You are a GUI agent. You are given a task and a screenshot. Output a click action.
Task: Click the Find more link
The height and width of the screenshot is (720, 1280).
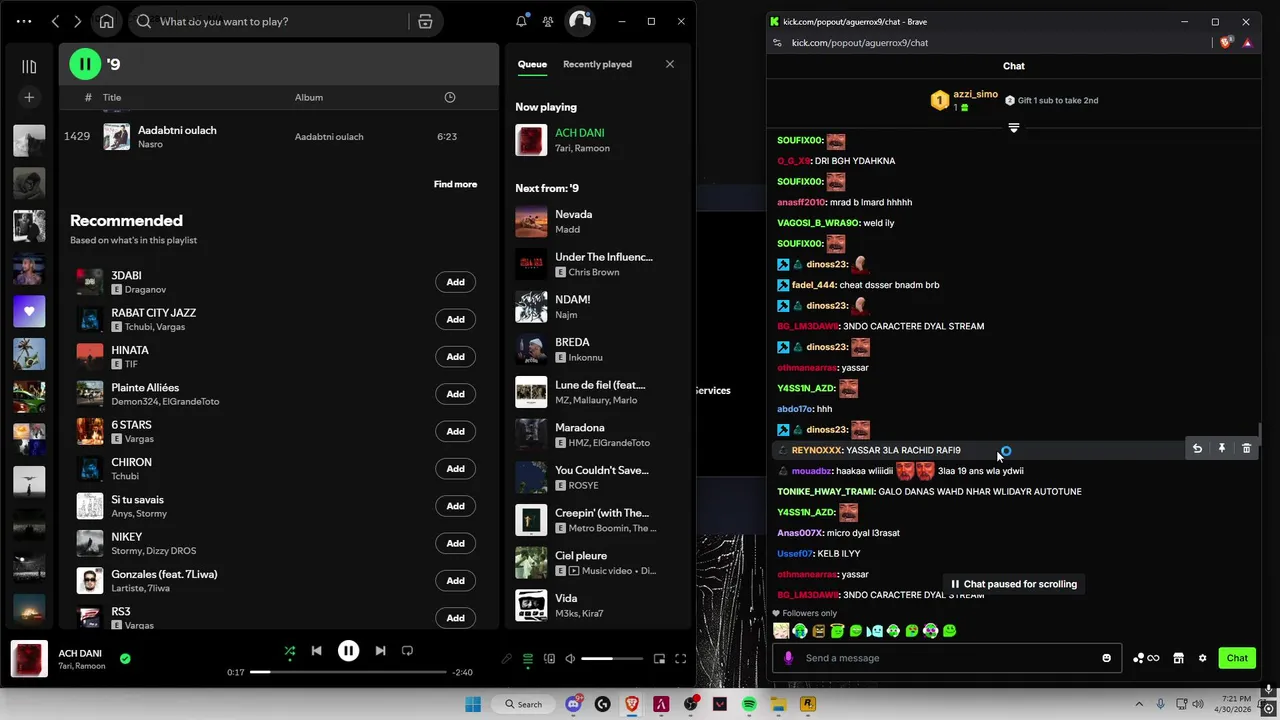[455, 184]
